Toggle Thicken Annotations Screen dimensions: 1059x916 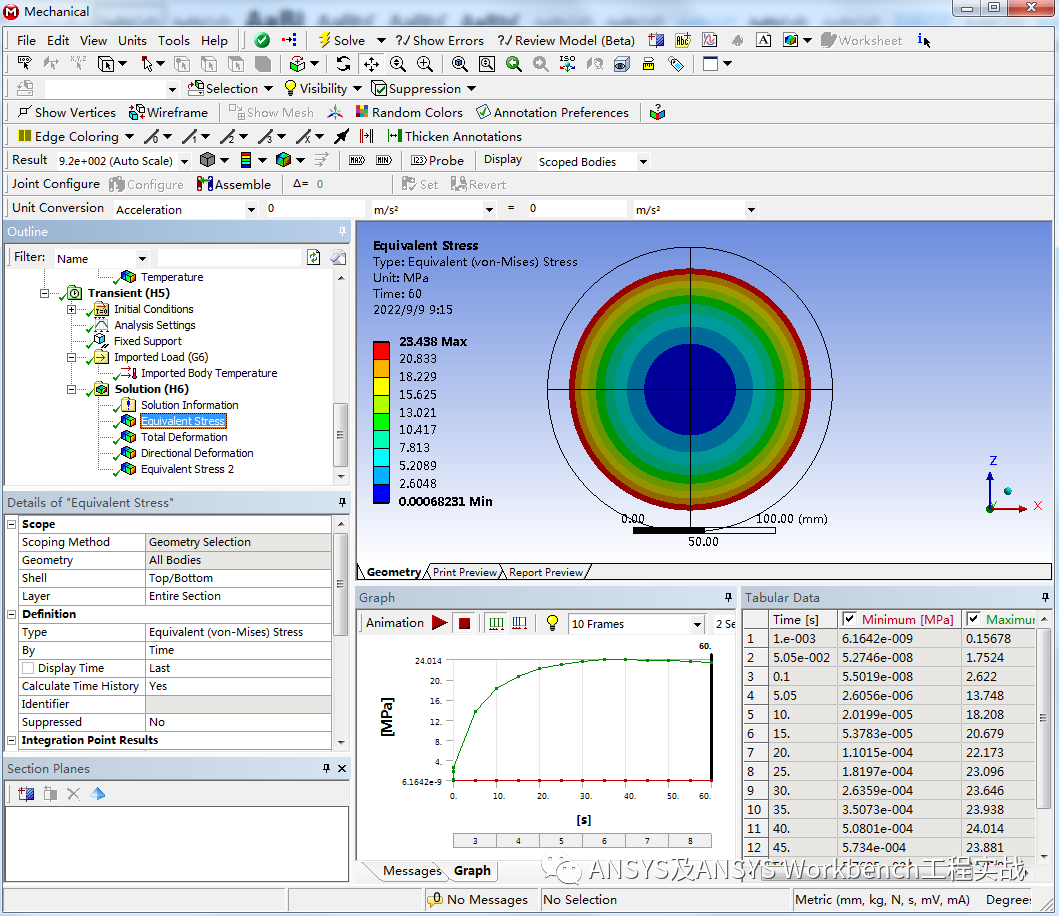click(455, 136)
